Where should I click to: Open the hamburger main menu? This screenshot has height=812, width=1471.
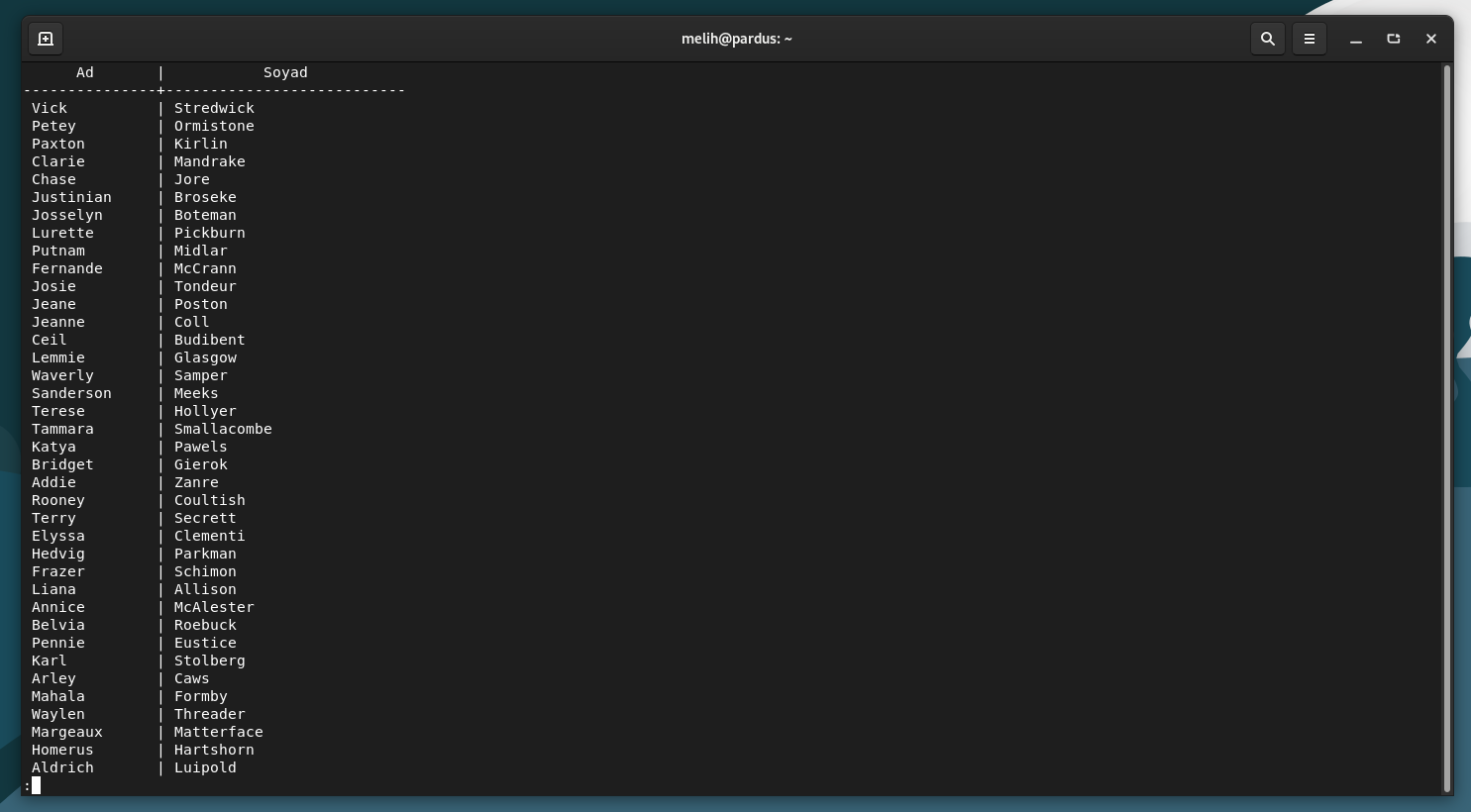click(x=1309, y=39)
